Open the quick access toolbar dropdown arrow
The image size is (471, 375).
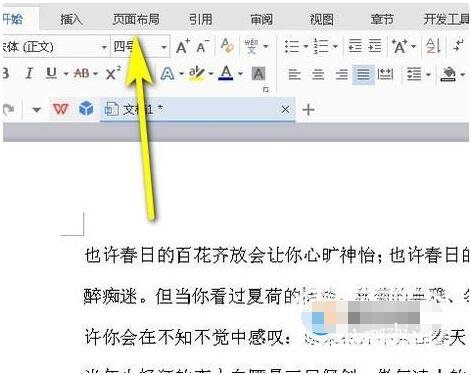click(37, 109)
